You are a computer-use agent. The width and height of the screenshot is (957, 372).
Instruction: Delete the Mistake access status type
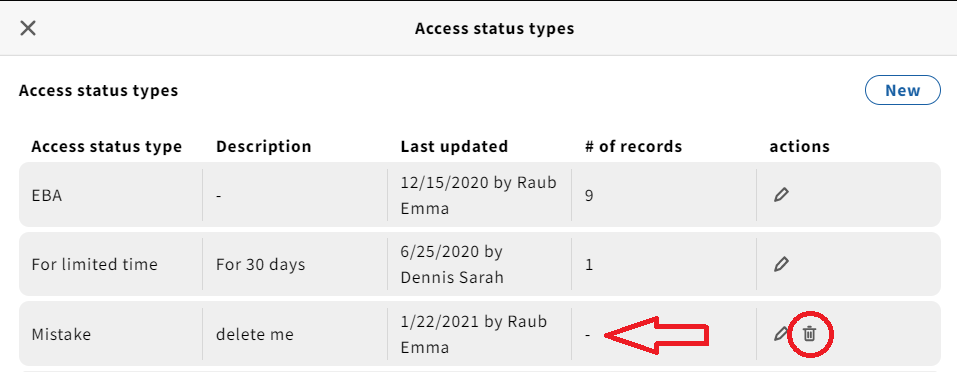pyautogui.click(x=809, y=334)
